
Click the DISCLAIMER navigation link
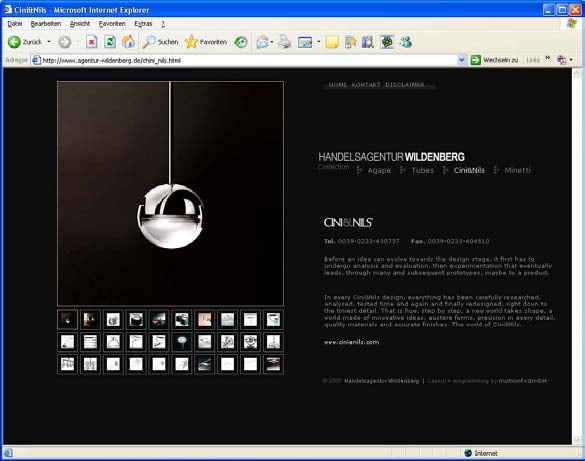405,85
